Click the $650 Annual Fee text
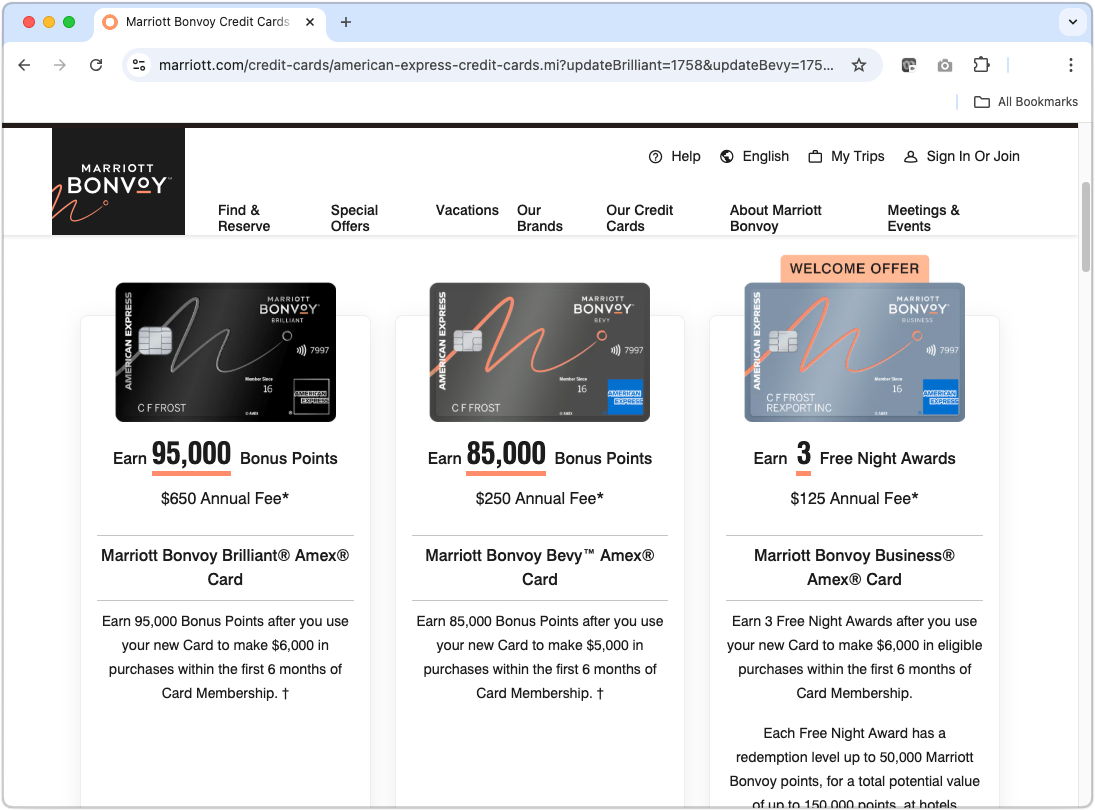The width and height of the screenshot is (1095, 810). coord(225,499)
